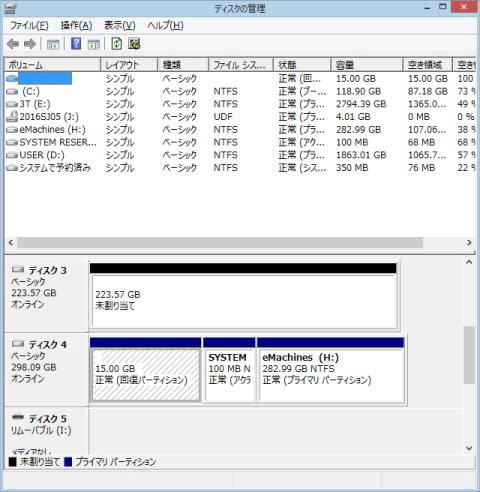Click the volume list left scroll arrow
Image resolution: width=480 pixels, height=492 pixels.
tap(11, 242)
